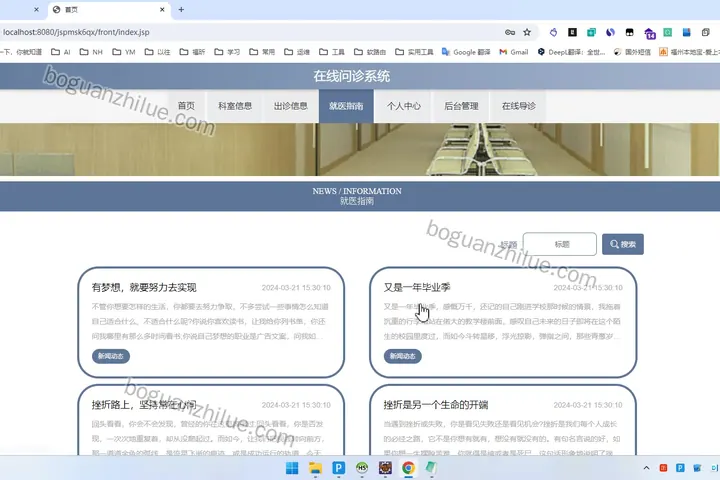Open 个人中心 navigation item
720x480 pixels.
403,106
